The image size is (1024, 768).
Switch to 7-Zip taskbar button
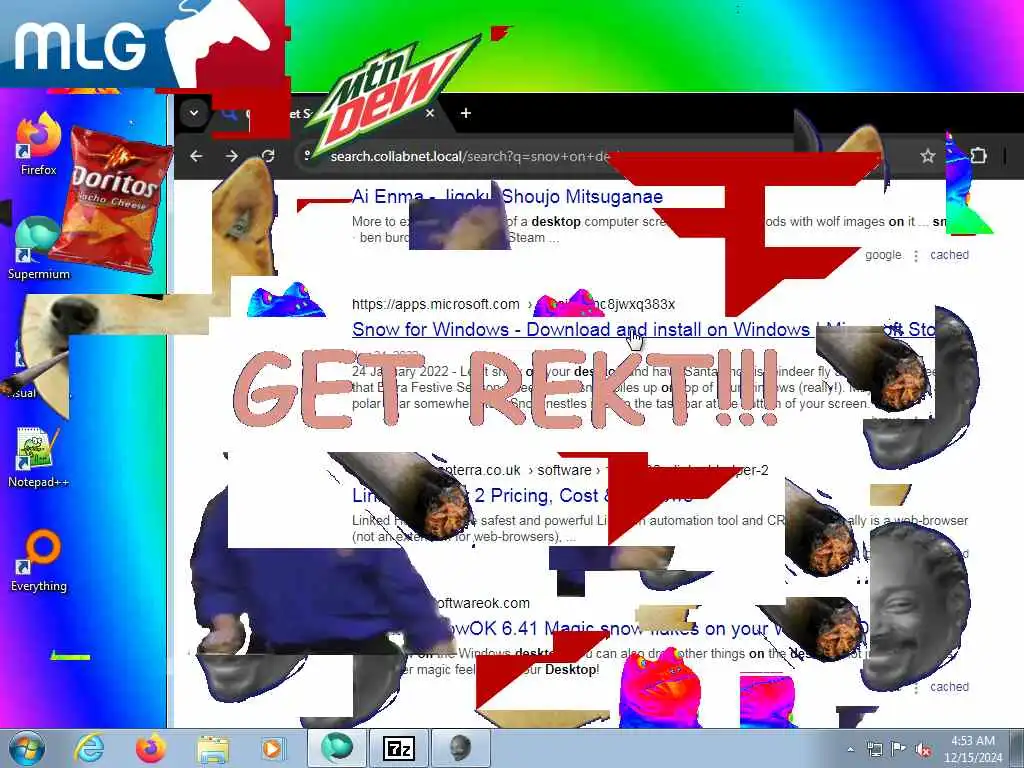coord(398,748)
